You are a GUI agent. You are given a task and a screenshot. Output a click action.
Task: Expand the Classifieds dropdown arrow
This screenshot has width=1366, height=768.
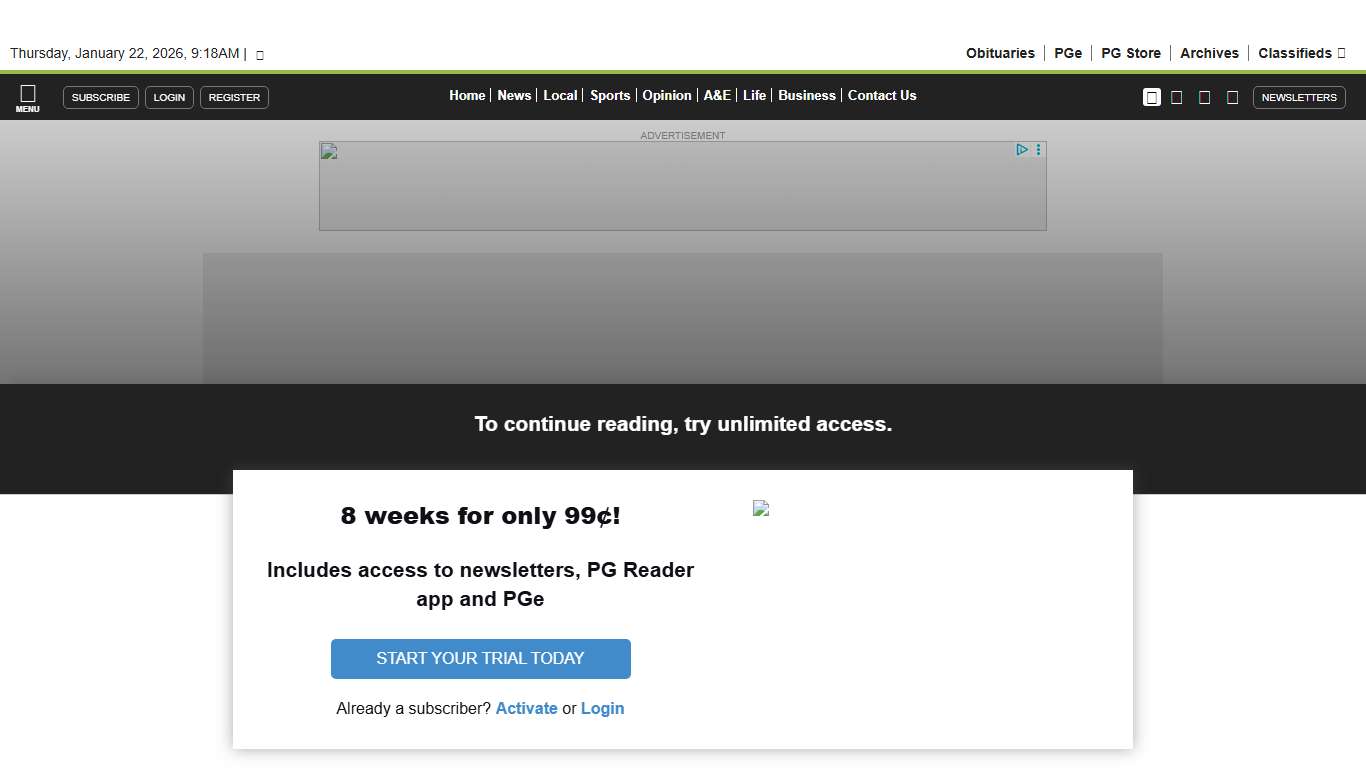point(1342,53)
